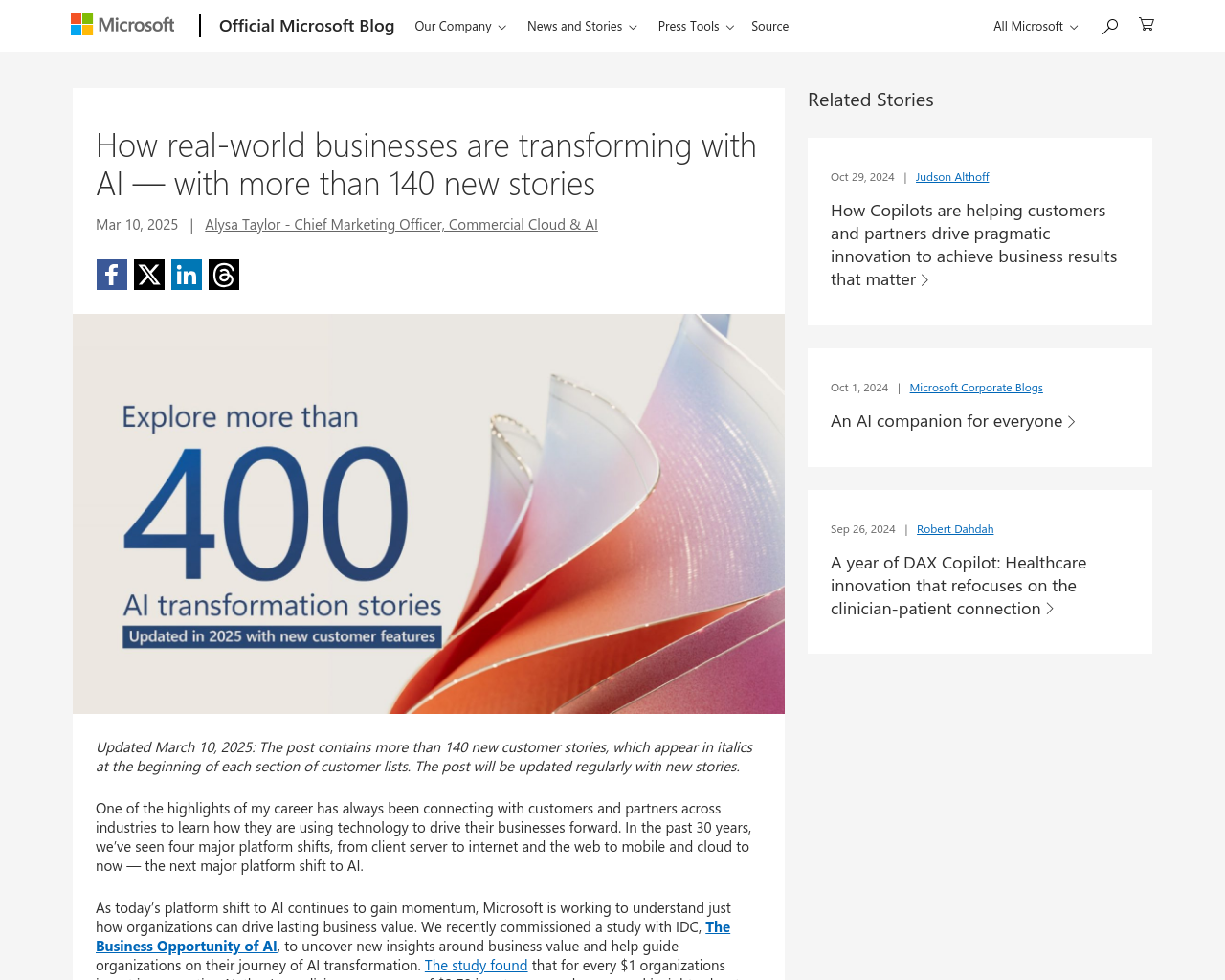Expand the All Microsoft menu
This screenshot has width=1225, height=980.
pyautogui.click(x=1036, y=26)
